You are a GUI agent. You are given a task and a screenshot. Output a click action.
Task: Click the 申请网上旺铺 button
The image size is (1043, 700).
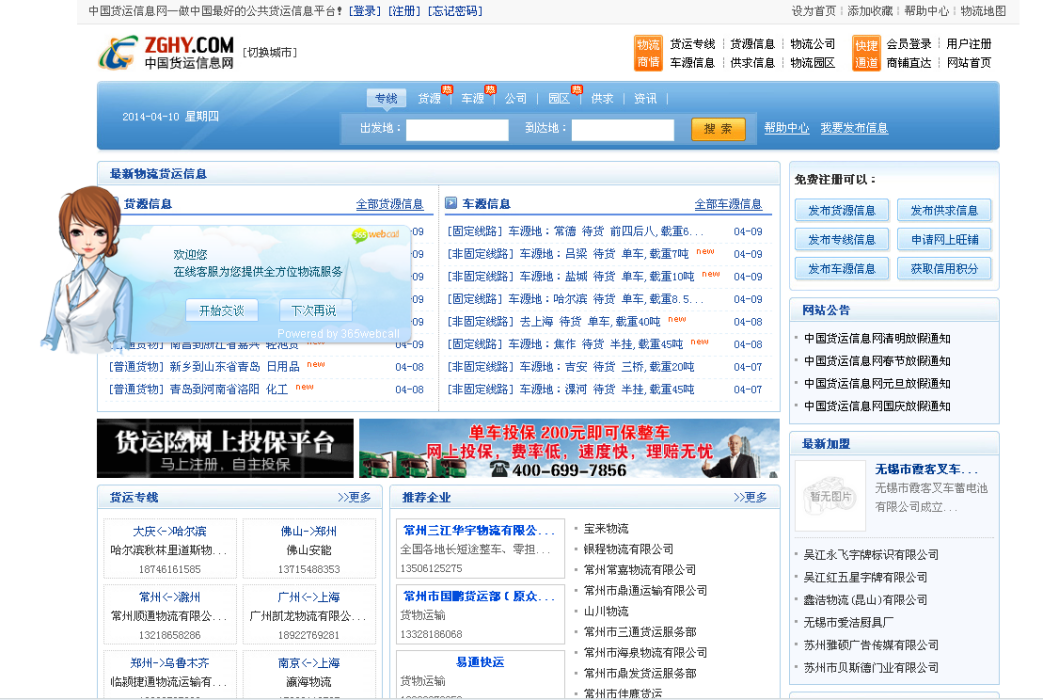click(944, 240)
